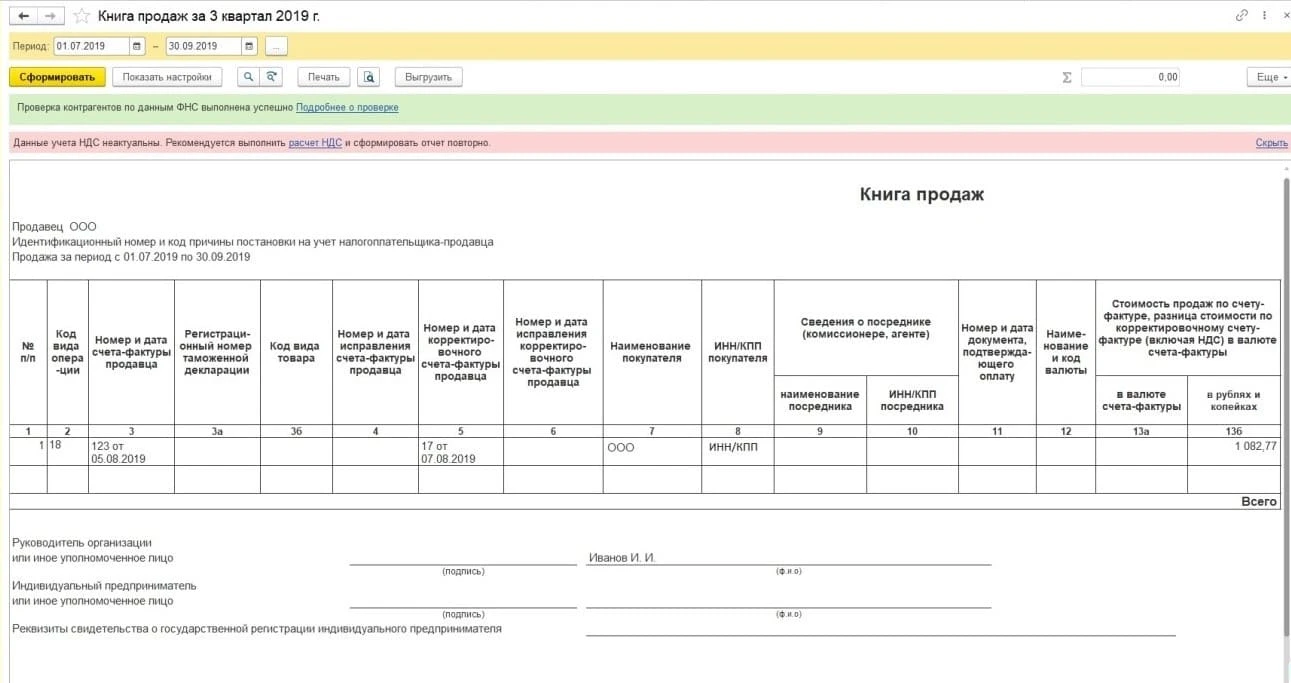The image size is (1291, 683).
Task: Click the vertical scrollbar of the report
Action: [1284, 300]
